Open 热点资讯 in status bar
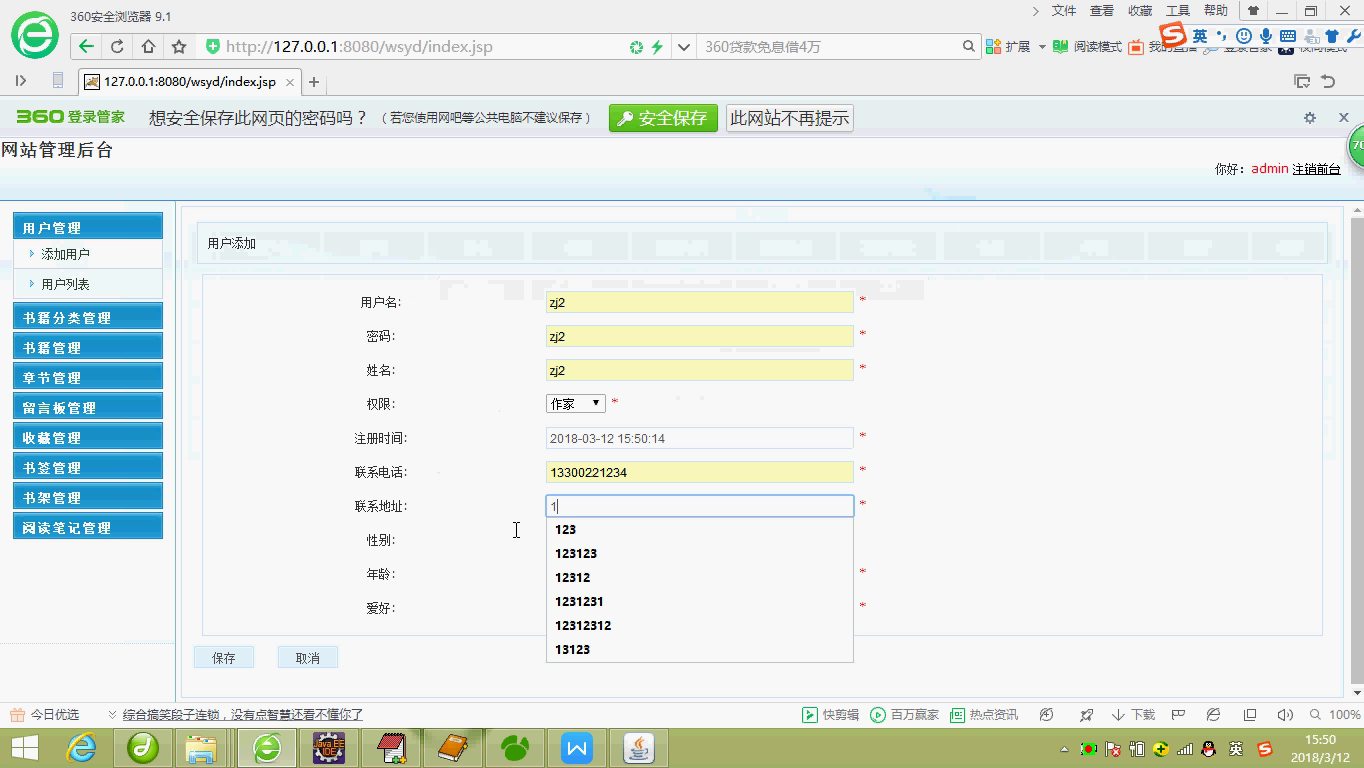Viewport: 1364px width, 768px height. click(x=984, y=714)
